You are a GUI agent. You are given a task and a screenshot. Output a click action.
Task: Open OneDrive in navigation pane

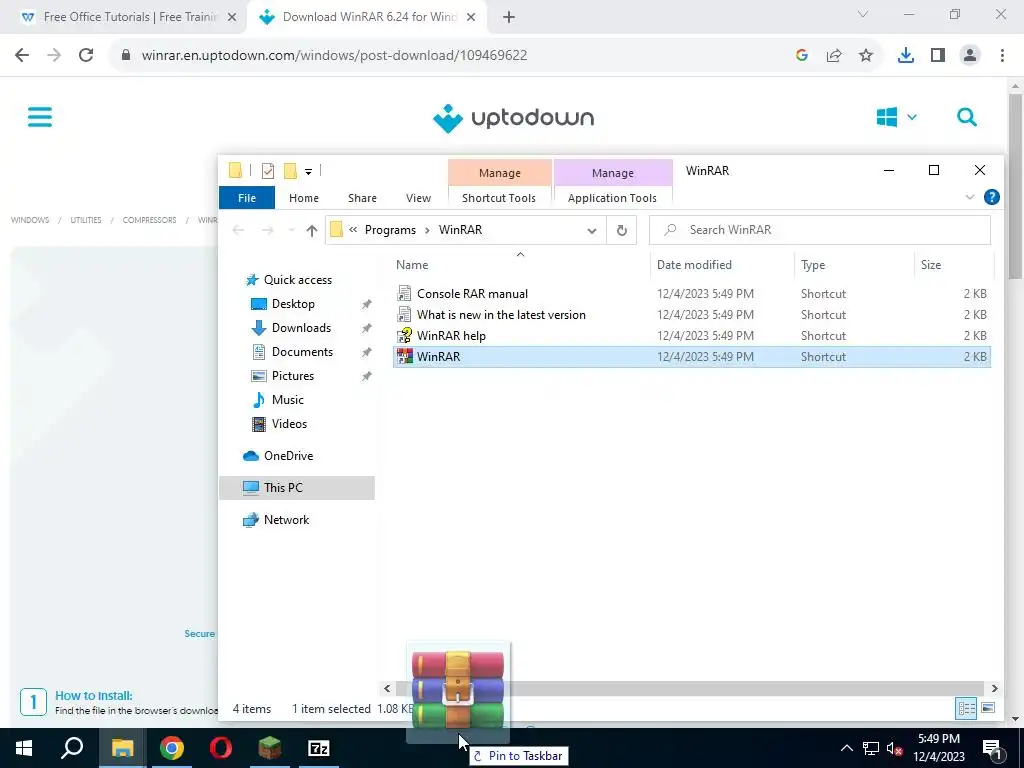288,456
